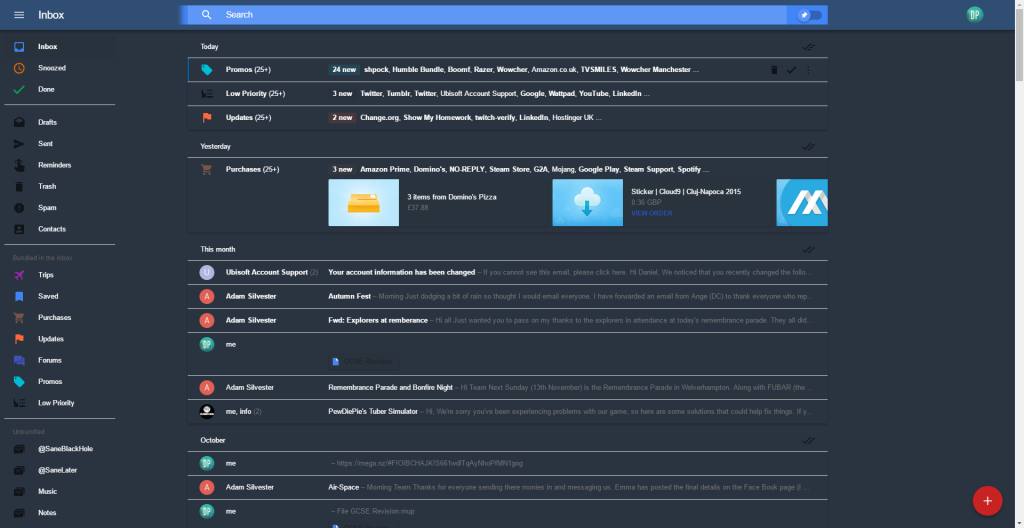1024x528 pixels.
Task: Click the Contacts icon in sidebar
Action: (x=19, y=229)
